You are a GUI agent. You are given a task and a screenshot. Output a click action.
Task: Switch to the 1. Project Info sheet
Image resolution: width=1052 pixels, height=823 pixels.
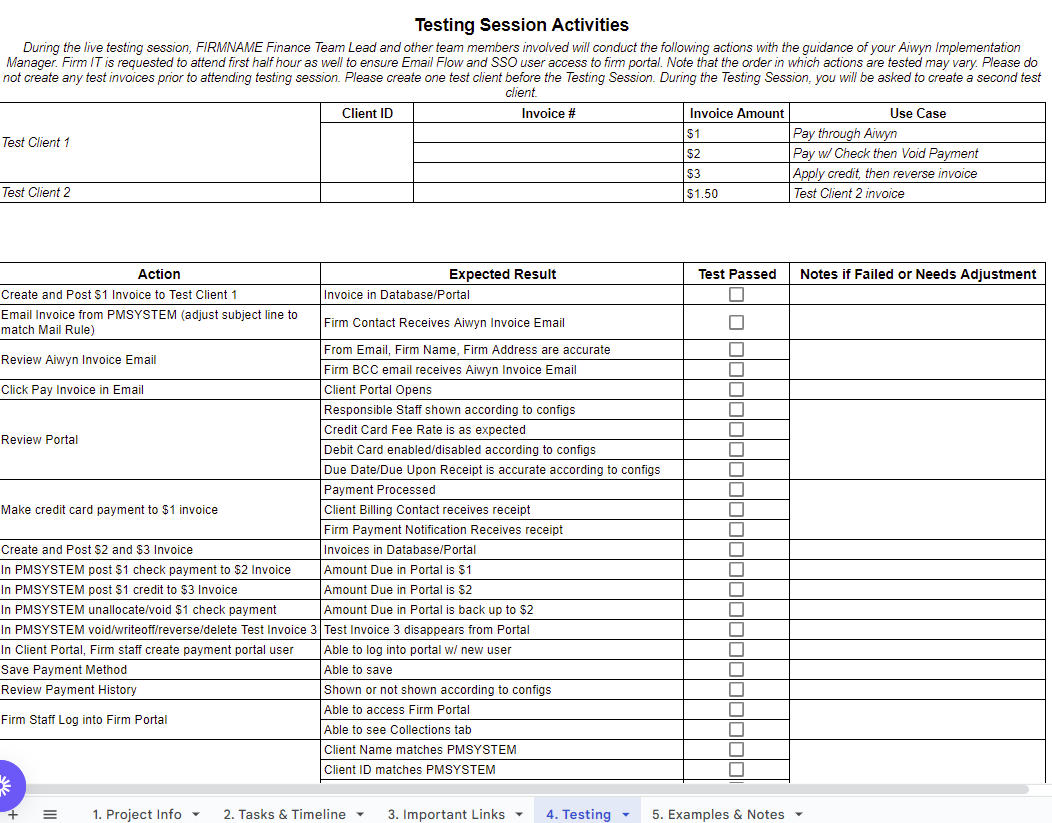(137, 814)
